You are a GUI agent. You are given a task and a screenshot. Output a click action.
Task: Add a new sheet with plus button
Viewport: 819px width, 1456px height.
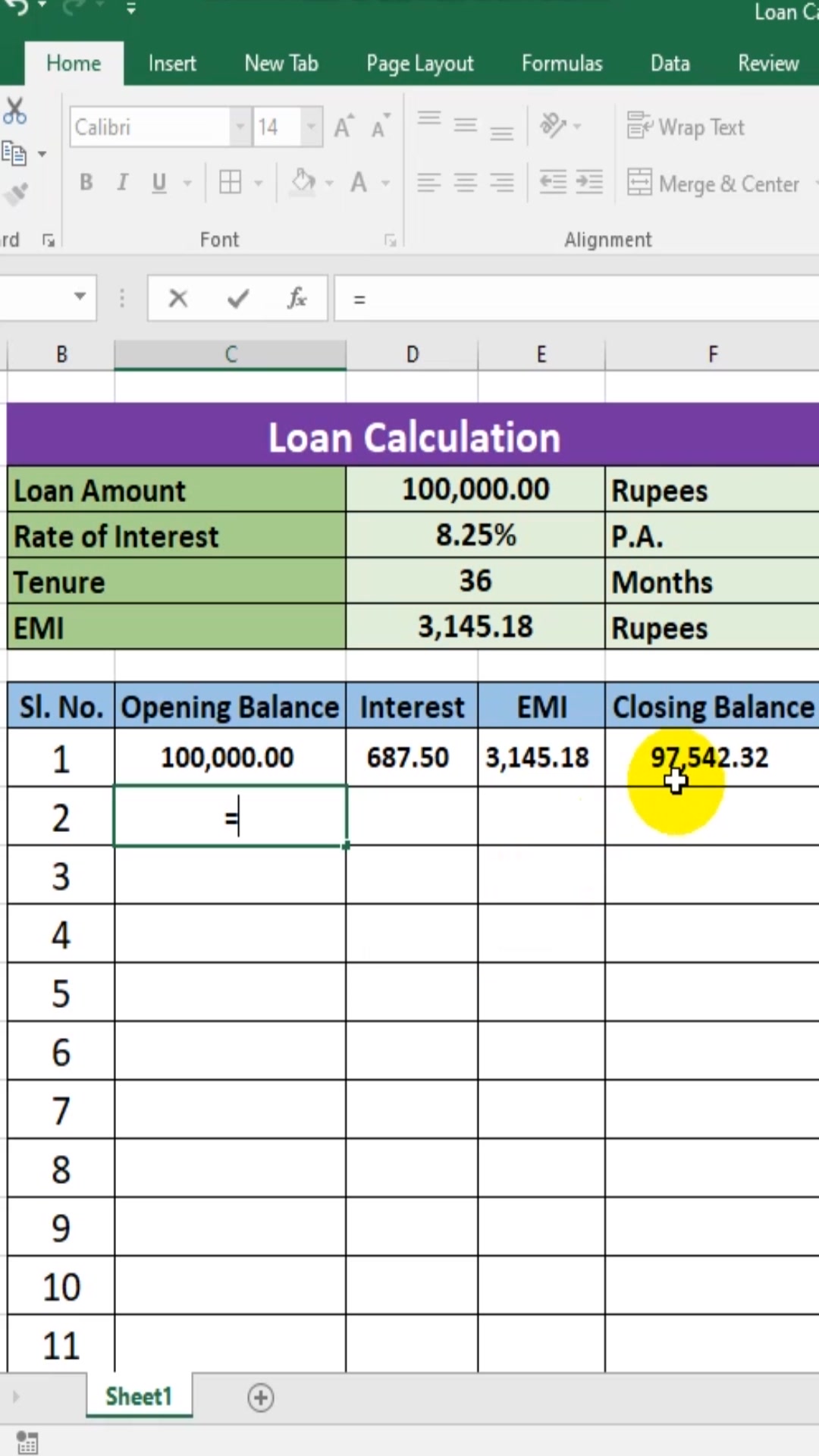pyautogui.click(x=260, y=1398)
